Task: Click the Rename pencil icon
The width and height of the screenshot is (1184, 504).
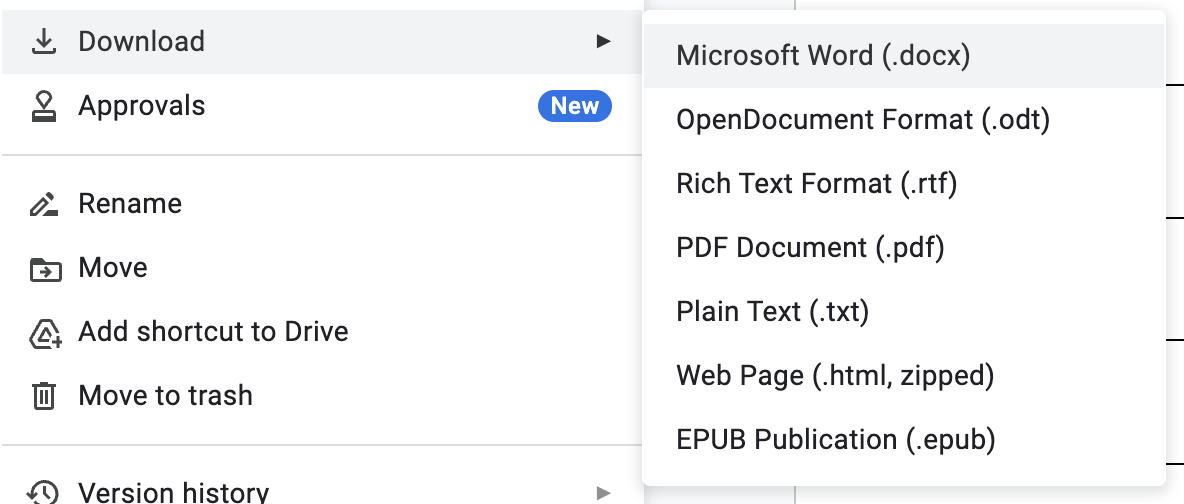Action: (43, 204)
